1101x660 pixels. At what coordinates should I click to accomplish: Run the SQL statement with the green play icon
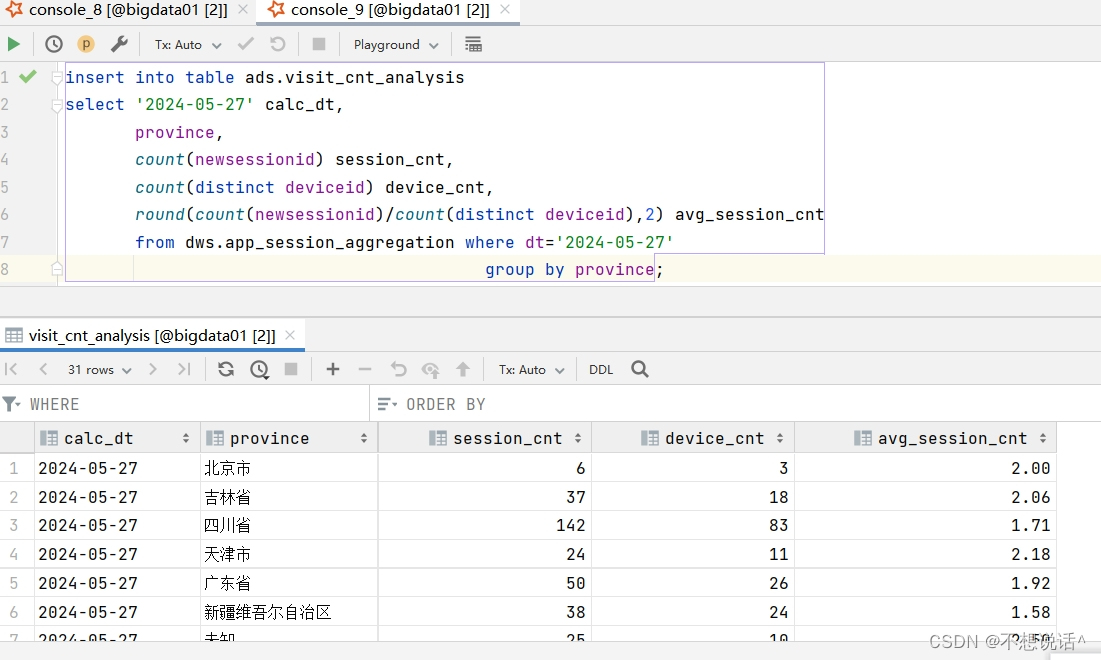pyautogui.click(x=14, y=44)
